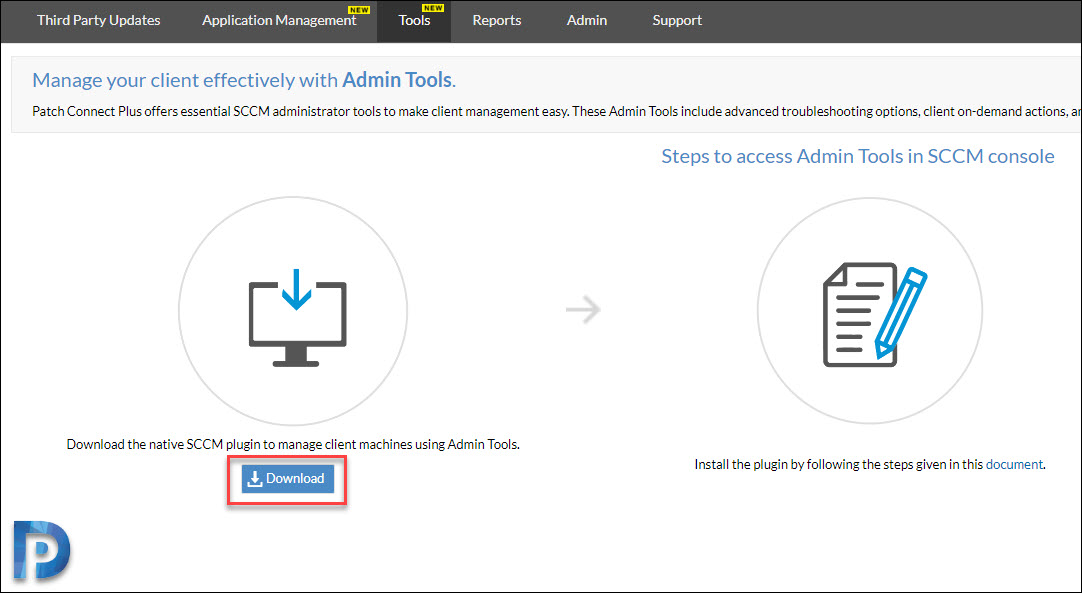Go to the Admin tab
Viewport: 1082px width, 593px height.
click(587, 21)
